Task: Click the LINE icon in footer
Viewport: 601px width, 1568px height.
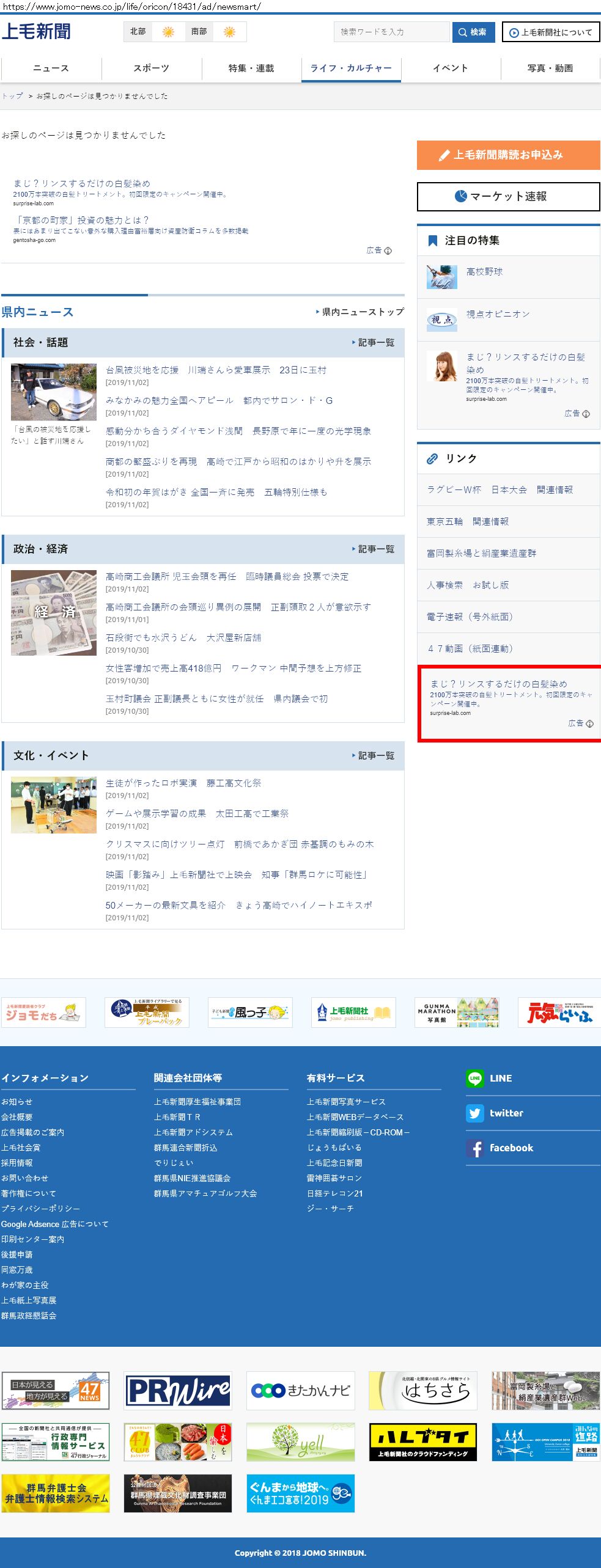Action: point(474,1078)
